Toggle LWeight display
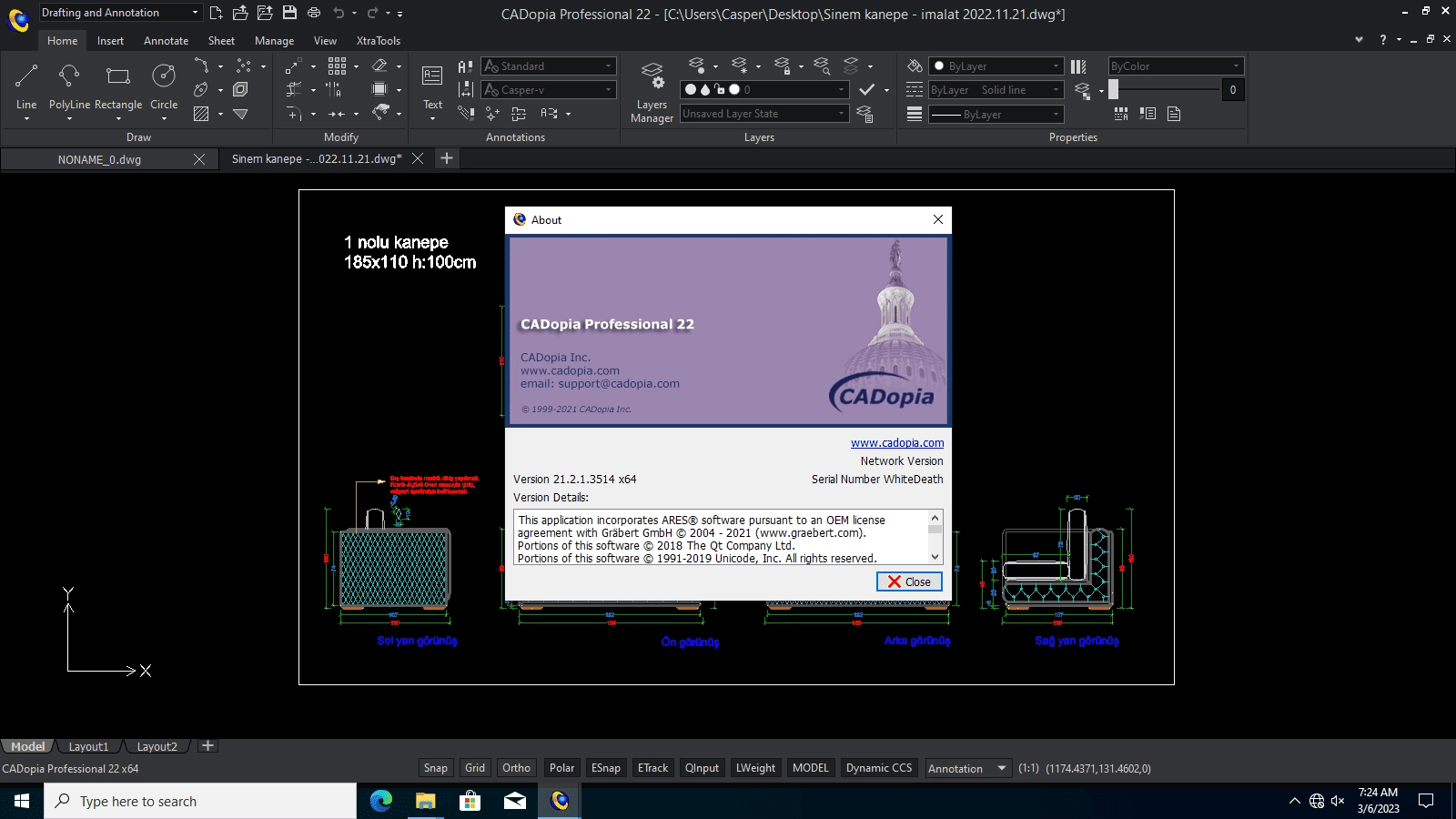1456x819 pixels. [x=755, y=768]
